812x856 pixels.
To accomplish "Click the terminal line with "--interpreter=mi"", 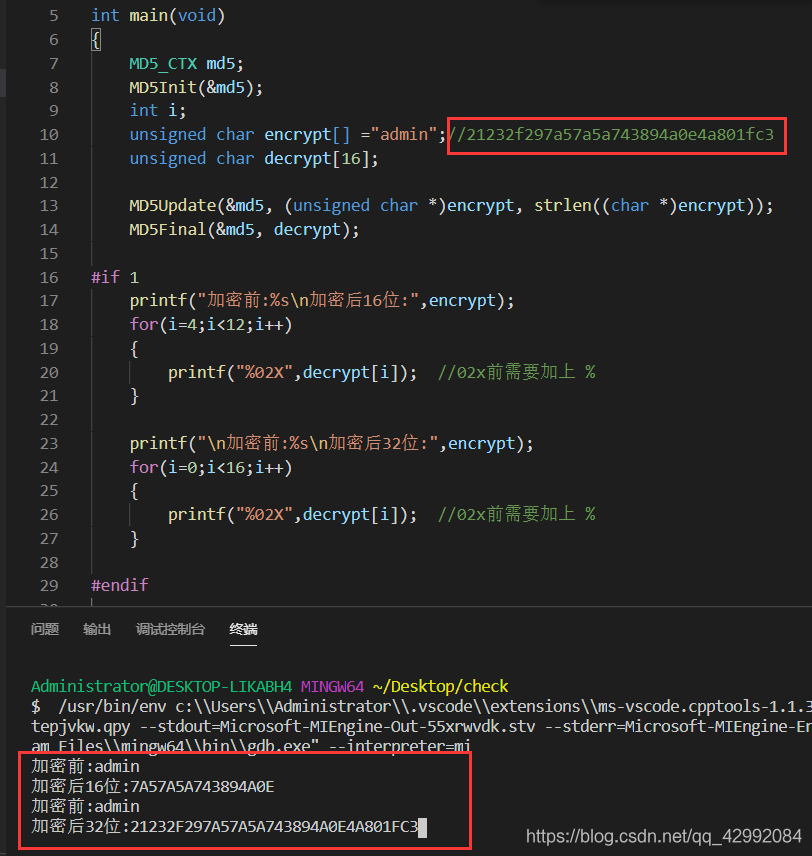I will pos(251,746).
